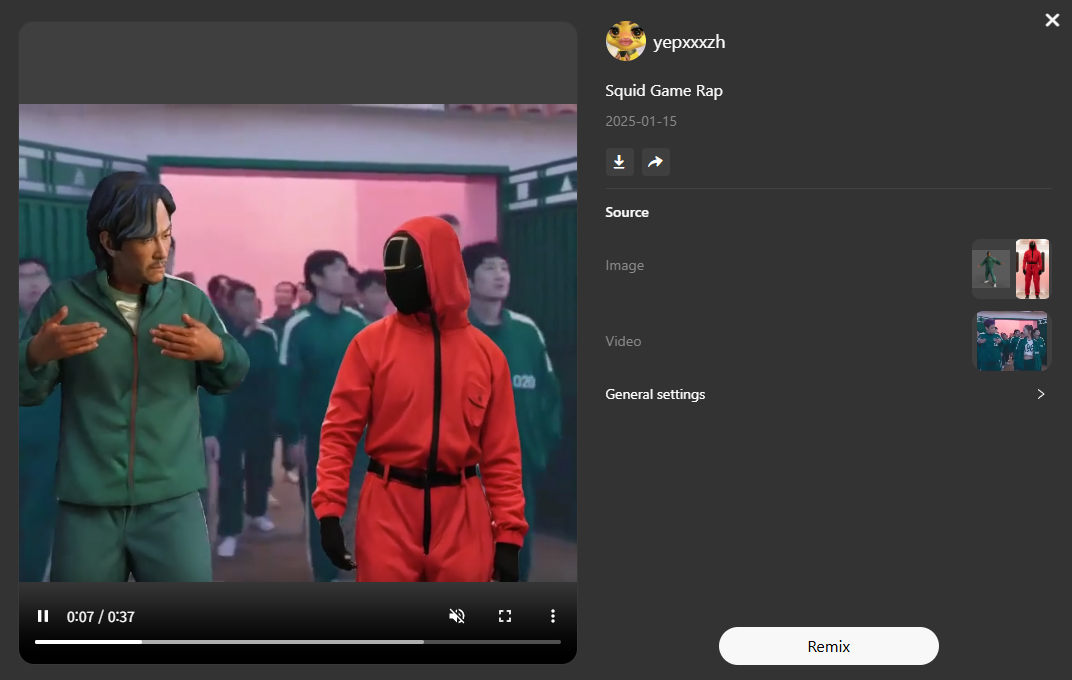The width and height of the screenshot is (1072, 680).
Task: Click the date 2025-01-15
Action: [x=641, y=121]
